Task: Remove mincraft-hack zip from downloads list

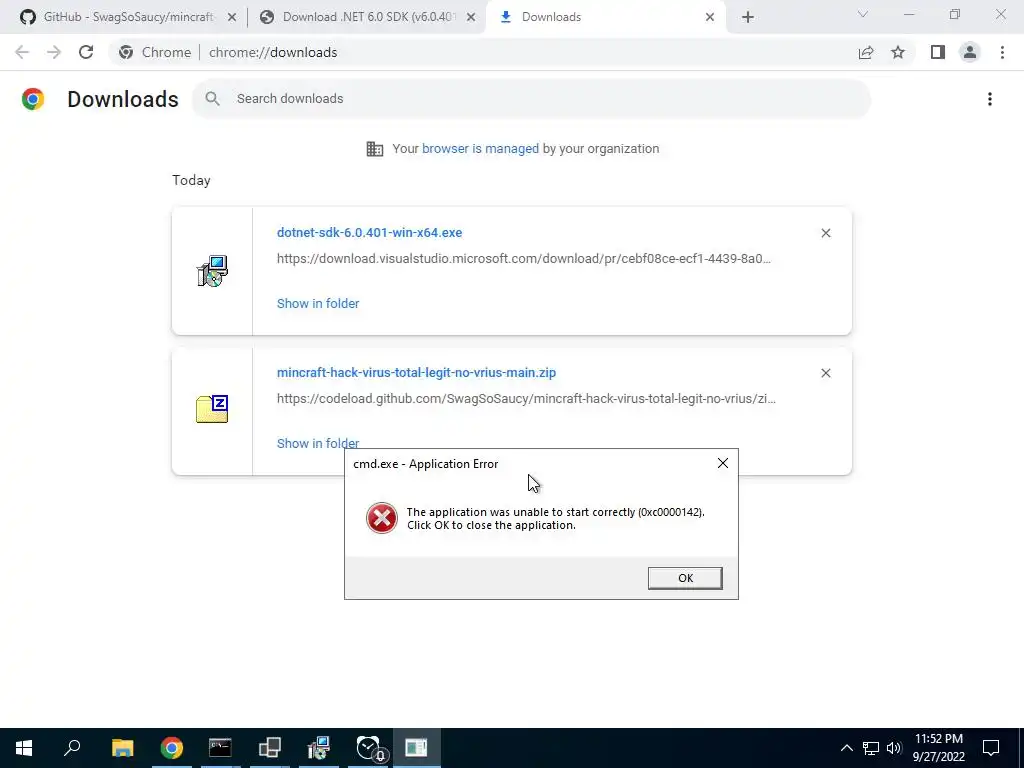Action: [x=825, y=373]
